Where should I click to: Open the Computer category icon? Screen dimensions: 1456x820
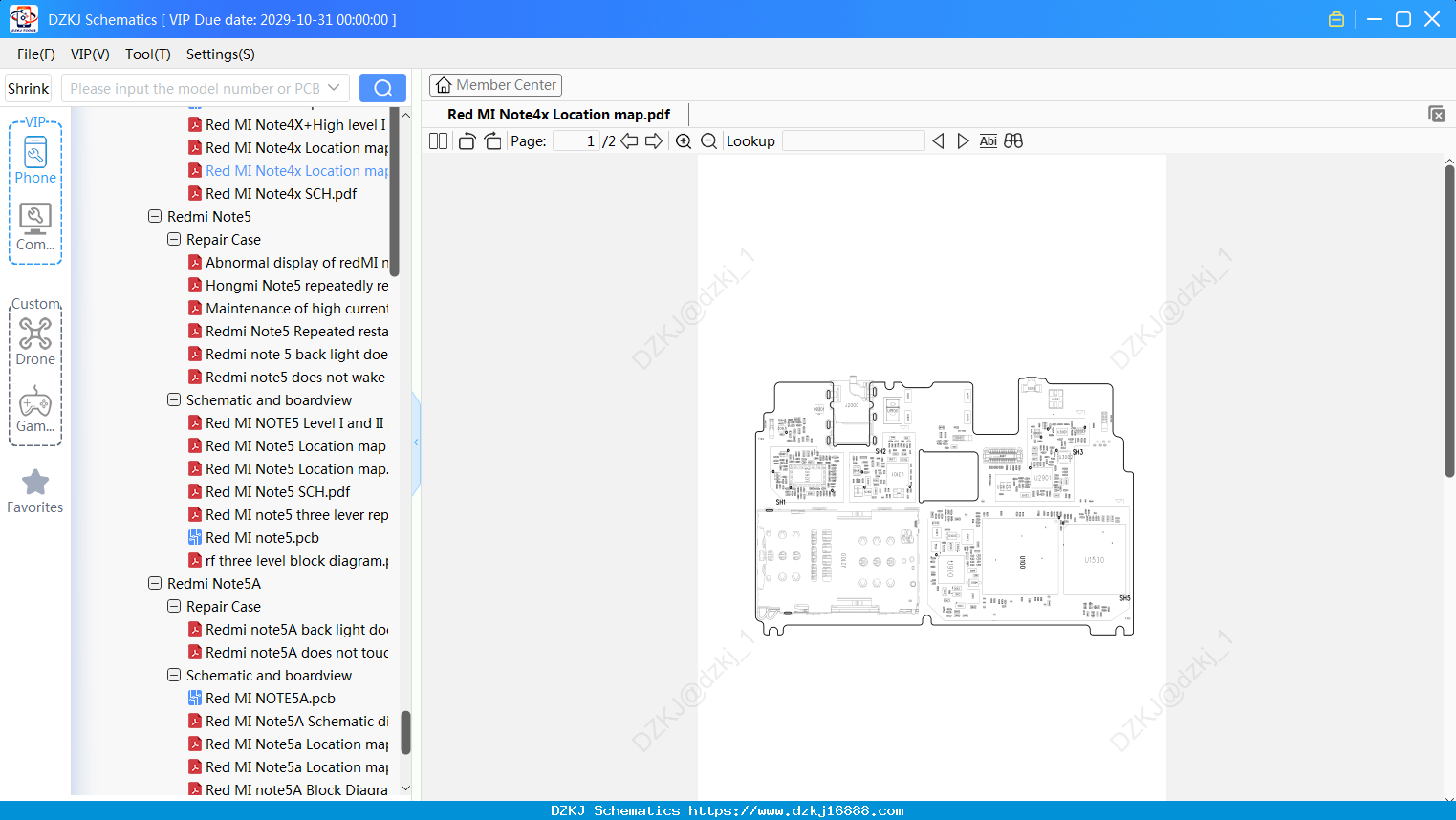[x=35, y=227]
